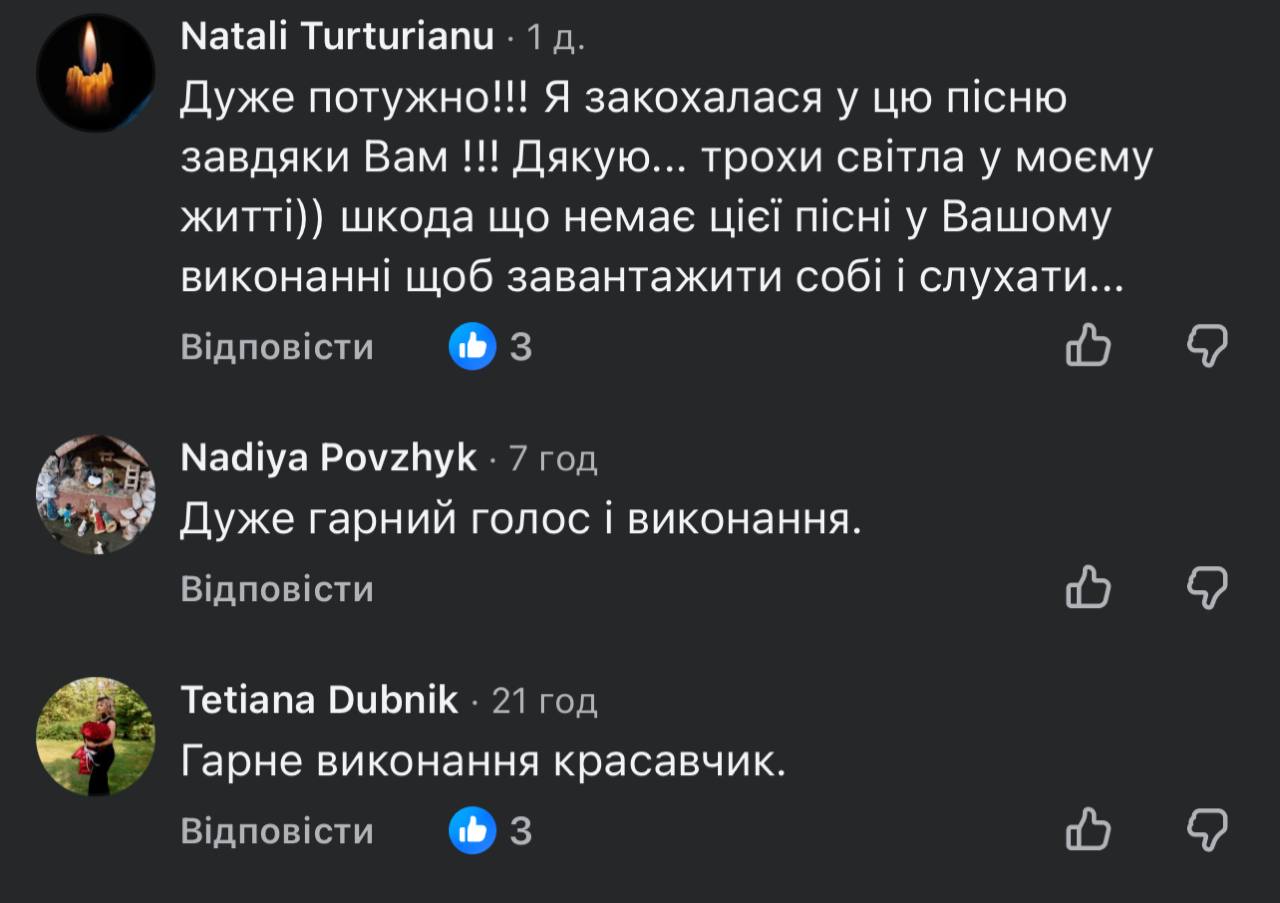Click the "21 год" timestamp on Tetiana's comment
The width and height of the screenshot is (1280, 903).
click(x=545, y=701)
